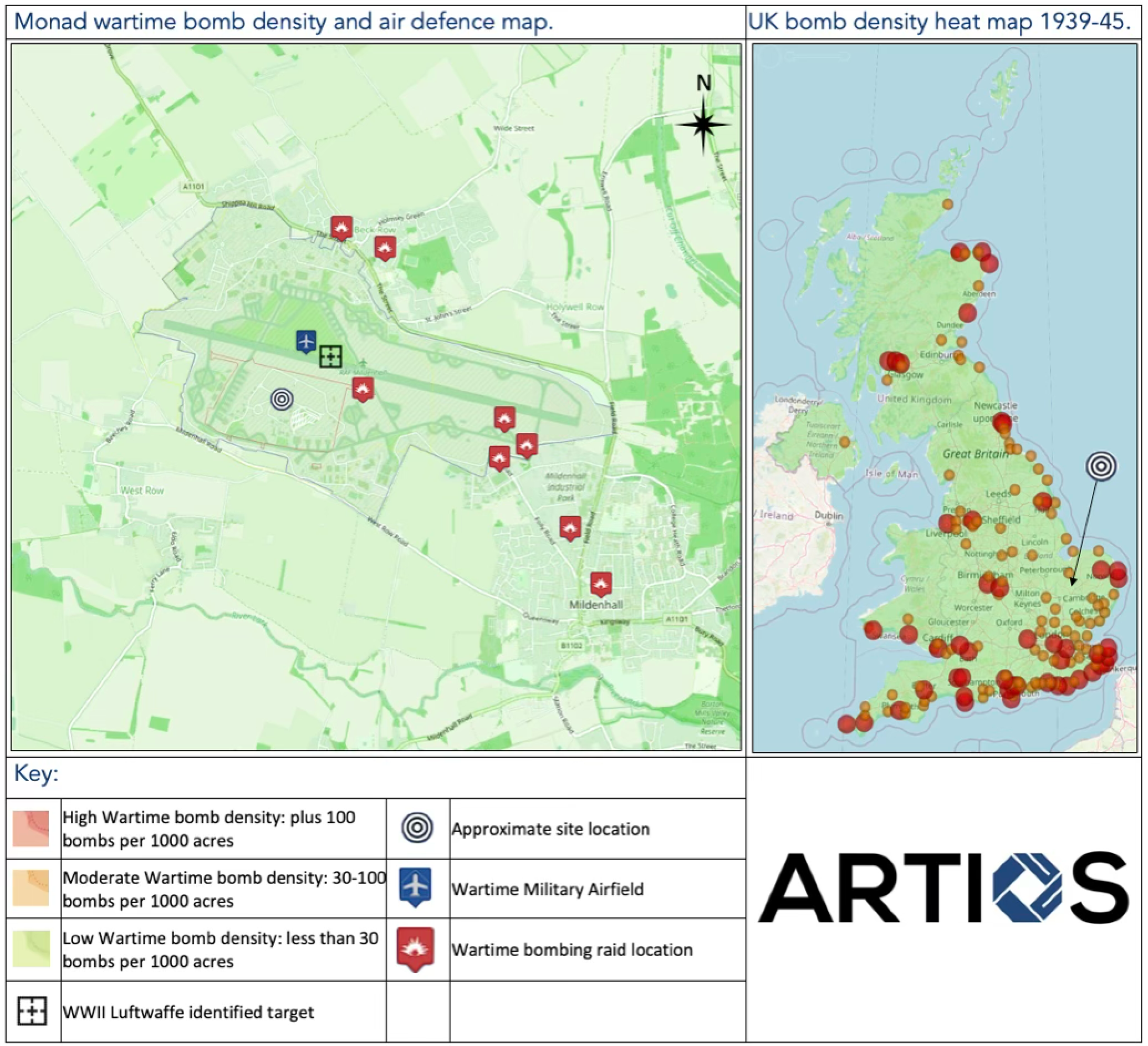
Task: Click the Mildenhall town label on map
Action: (x=596, y=605)
